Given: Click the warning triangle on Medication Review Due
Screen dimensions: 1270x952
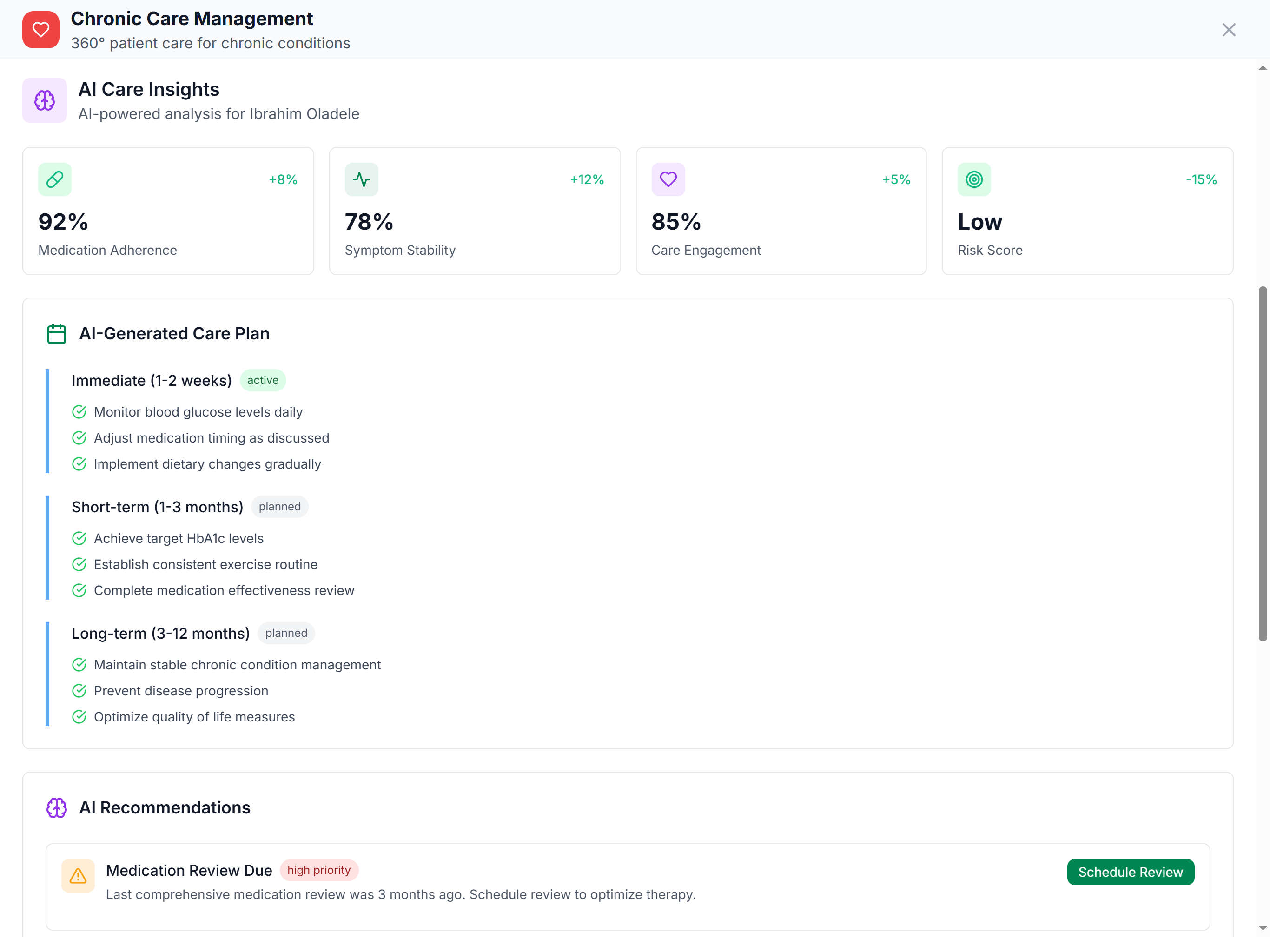Looking at the screenshot, I should click(x=78, y=876).
